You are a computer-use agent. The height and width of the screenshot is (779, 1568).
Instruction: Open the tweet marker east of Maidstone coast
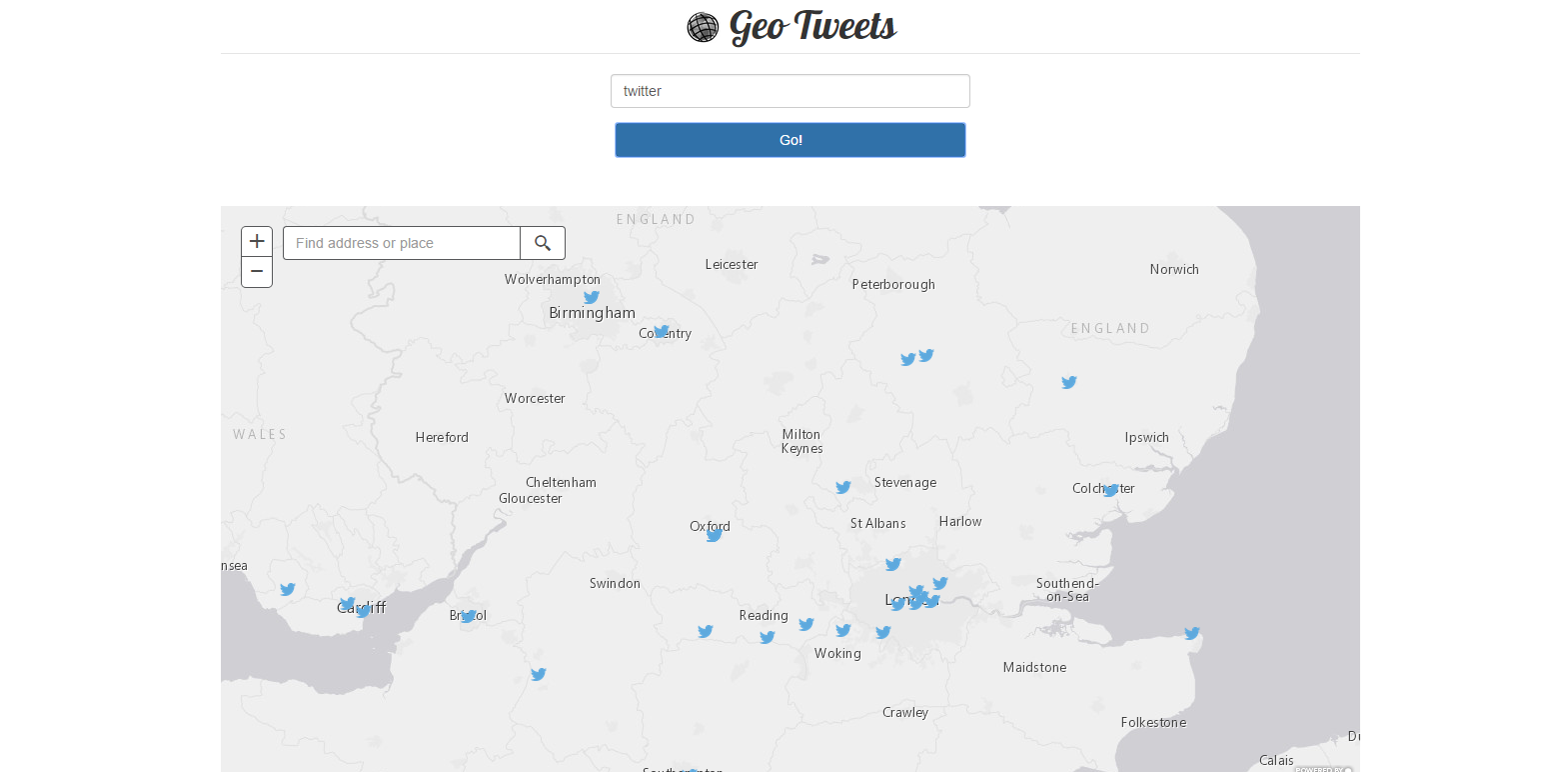coord(1192,633)
